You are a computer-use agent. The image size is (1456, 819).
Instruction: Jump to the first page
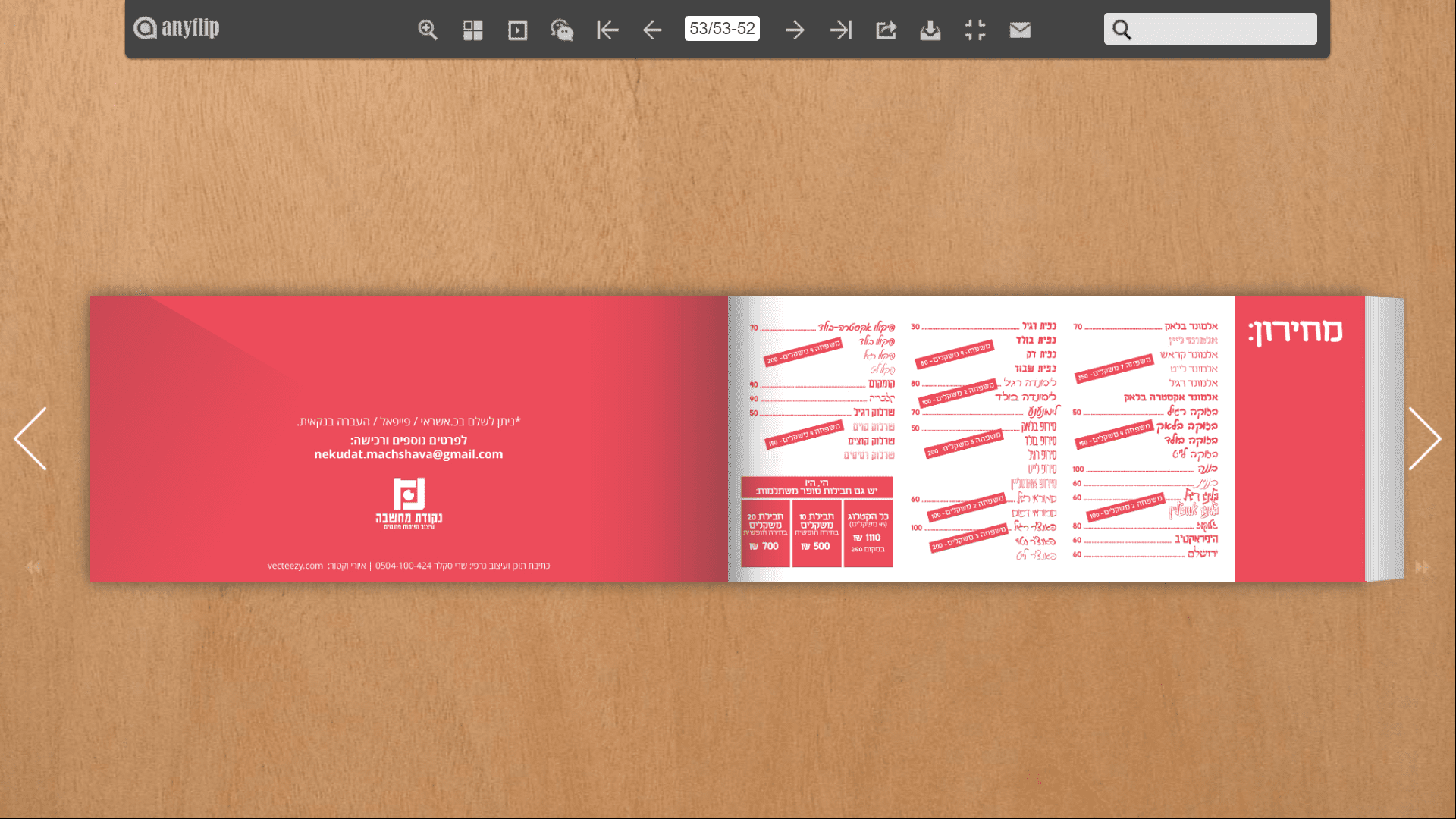(x=607, y=30)
